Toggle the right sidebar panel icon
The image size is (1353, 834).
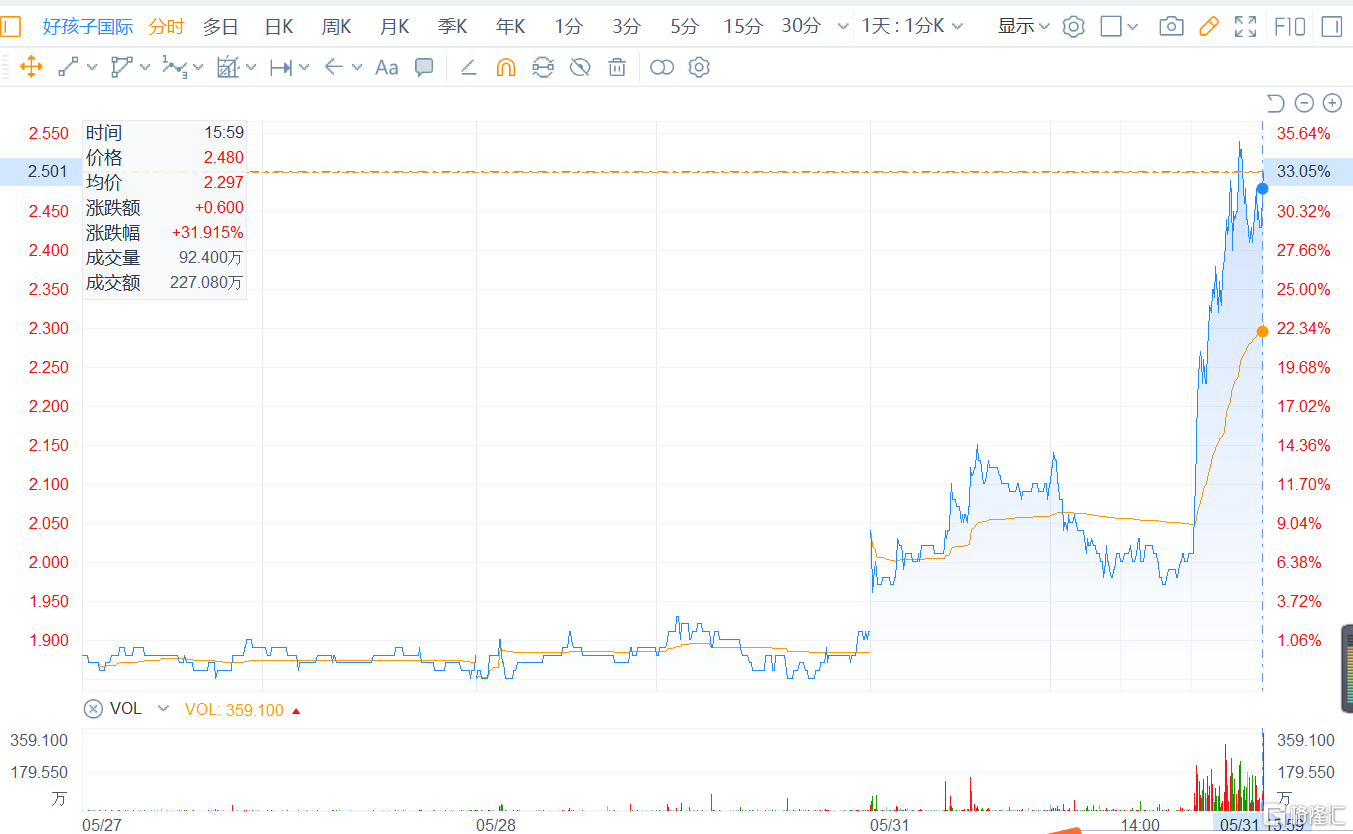tap(1331, 27)
